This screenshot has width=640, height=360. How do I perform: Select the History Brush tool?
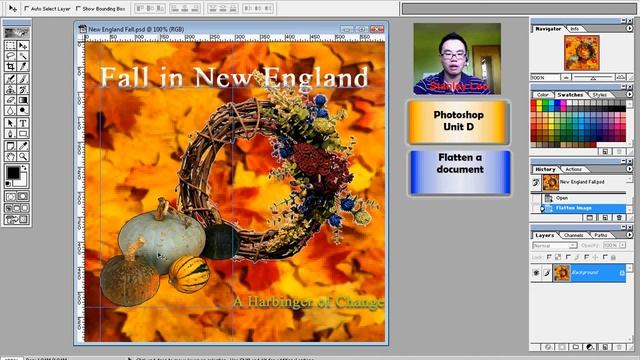(23, 89)
